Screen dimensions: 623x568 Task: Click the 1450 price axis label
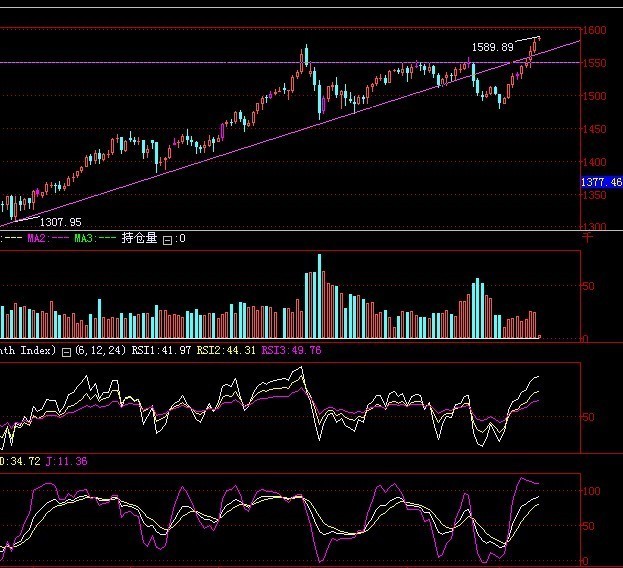tap(597, 129)
